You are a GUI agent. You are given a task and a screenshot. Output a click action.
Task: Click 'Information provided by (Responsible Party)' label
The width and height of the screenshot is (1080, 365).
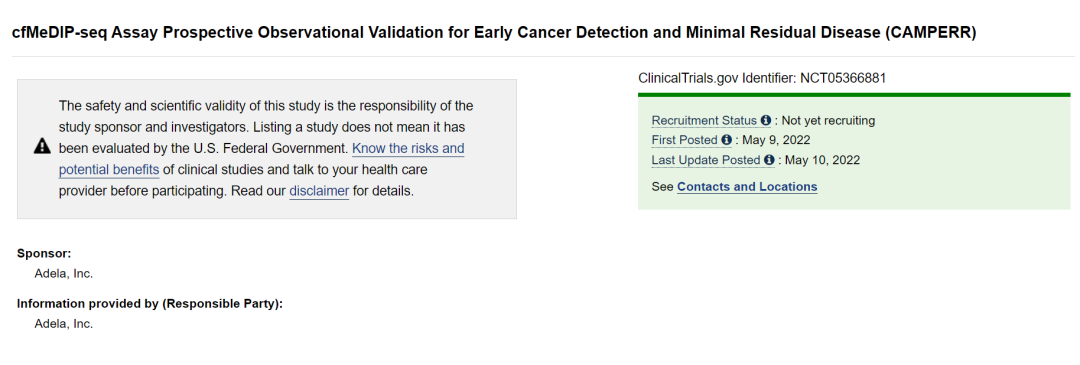click(x=150, y=304)
